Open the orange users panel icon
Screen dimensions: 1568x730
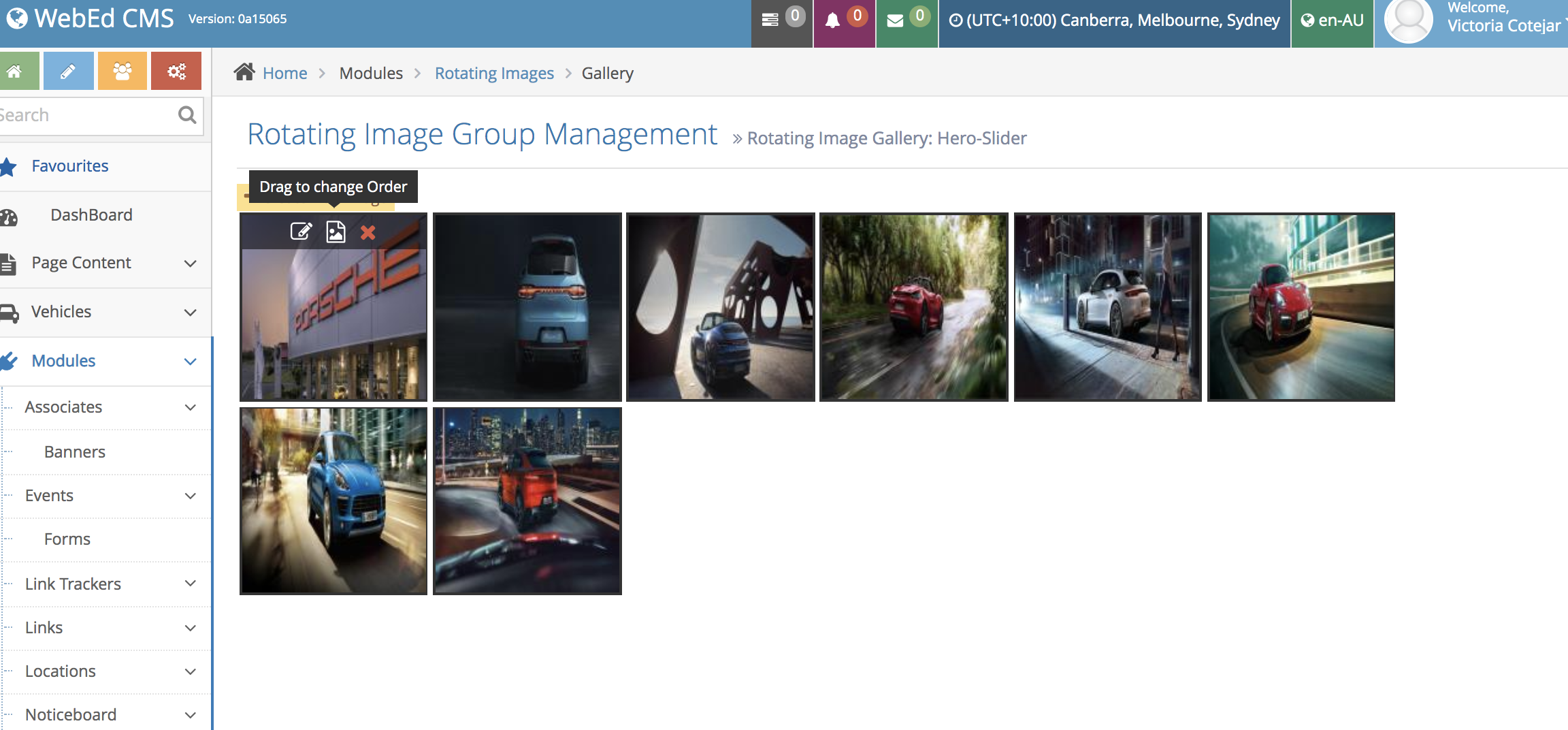click(x=122, y=70)
